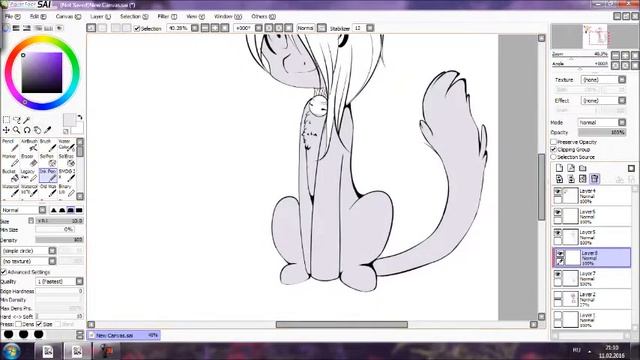The width and height of the screenshot is (640, 360).
Task: Open the Stabilizer value dropdown
Action: click(370, 28)
